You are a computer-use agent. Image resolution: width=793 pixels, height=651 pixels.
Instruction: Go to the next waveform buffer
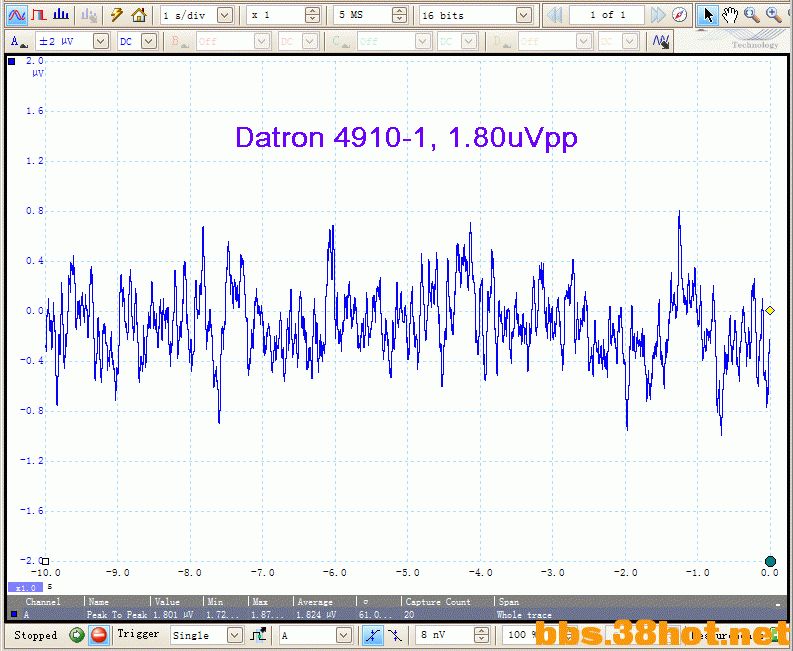[x=657, y=16]
